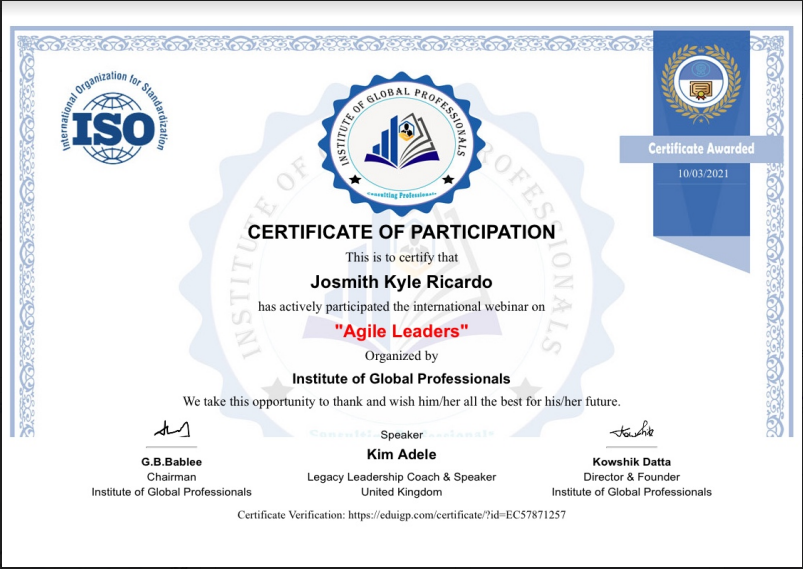
Task: Click G.B.Bablee's signature
Action: coord(172,429)
